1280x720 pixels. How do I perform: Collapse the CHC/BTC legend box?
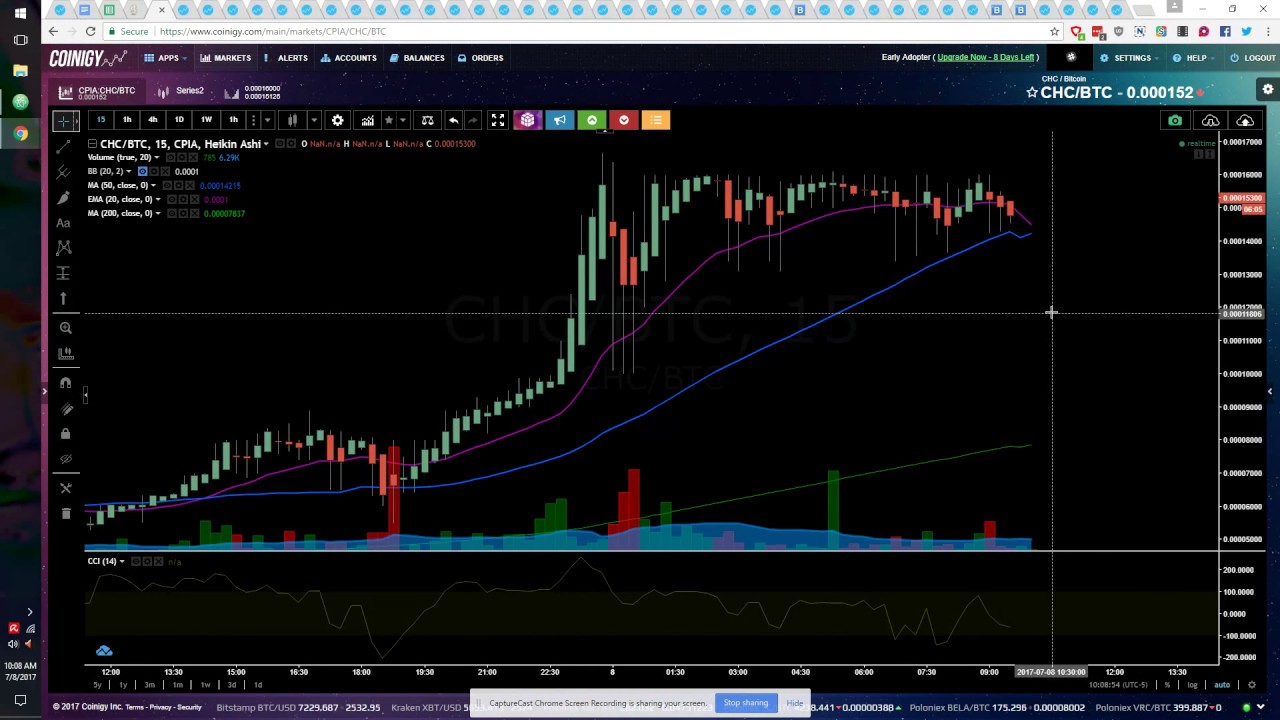[x=92, y=144]
